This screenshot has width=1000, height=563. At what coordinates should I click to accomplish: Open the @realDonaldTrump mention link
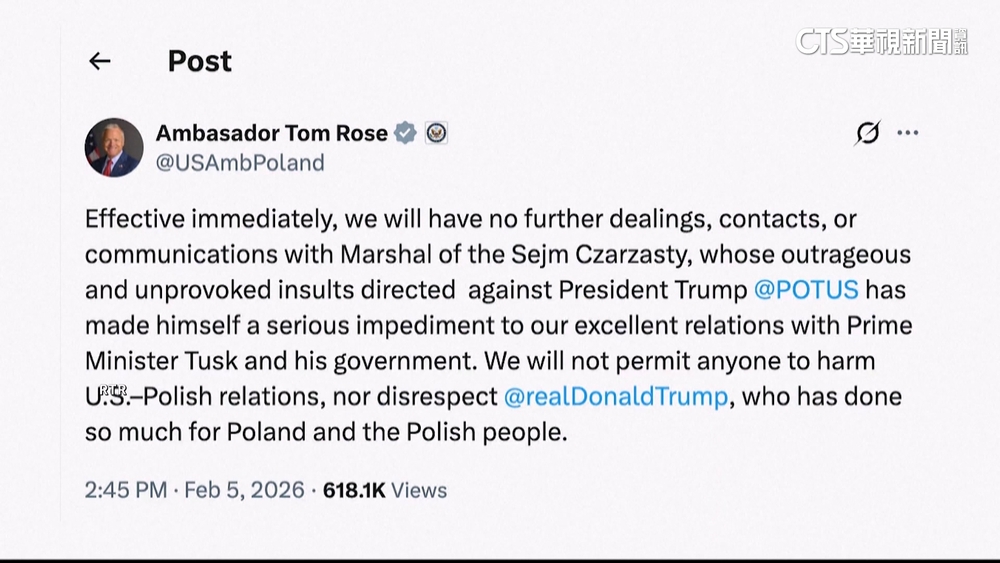(x=615, y=396)
